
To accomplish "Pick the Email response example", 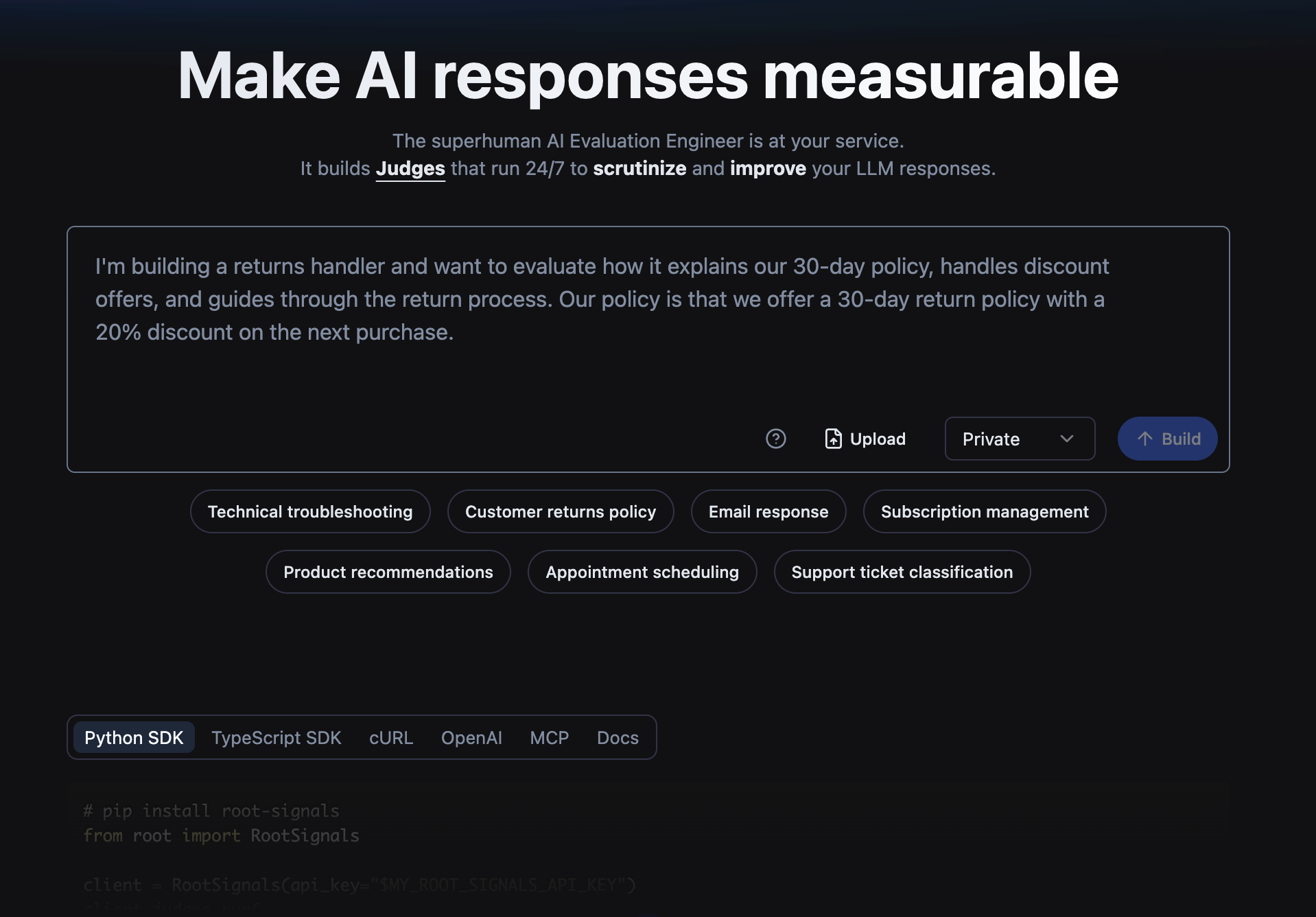I will pyautogui.click(x=768, y=511).
